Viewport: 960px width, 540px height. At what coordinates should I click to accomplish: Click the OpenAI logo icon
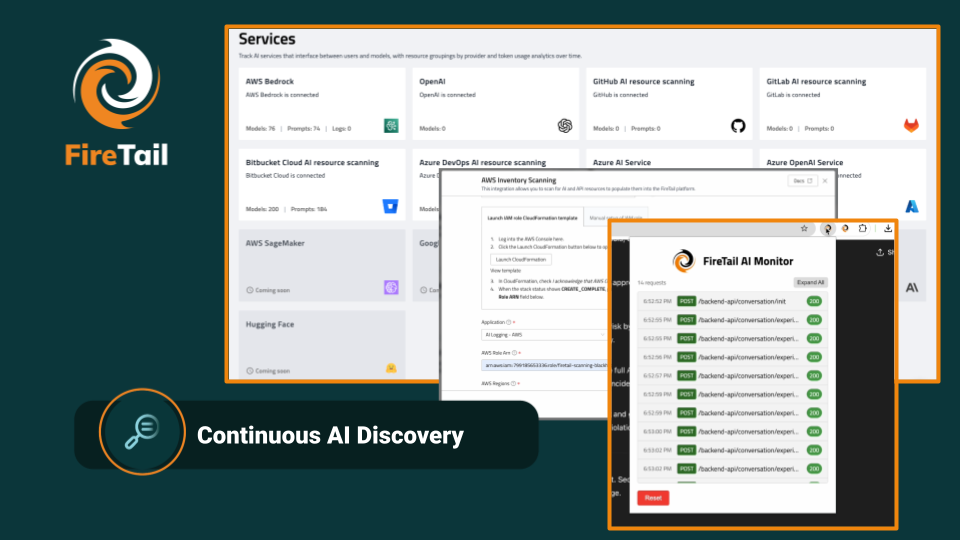(x=564, y=126)
